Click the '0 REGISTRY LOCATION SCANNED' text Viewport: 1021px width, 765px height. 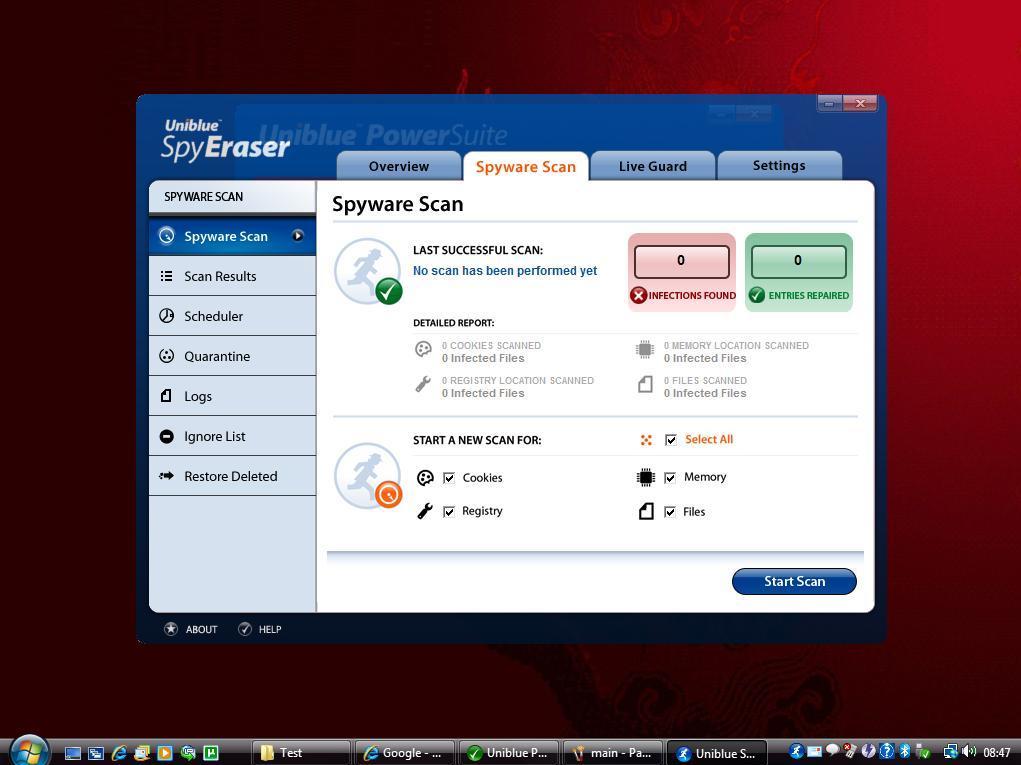tap(518, 380)
